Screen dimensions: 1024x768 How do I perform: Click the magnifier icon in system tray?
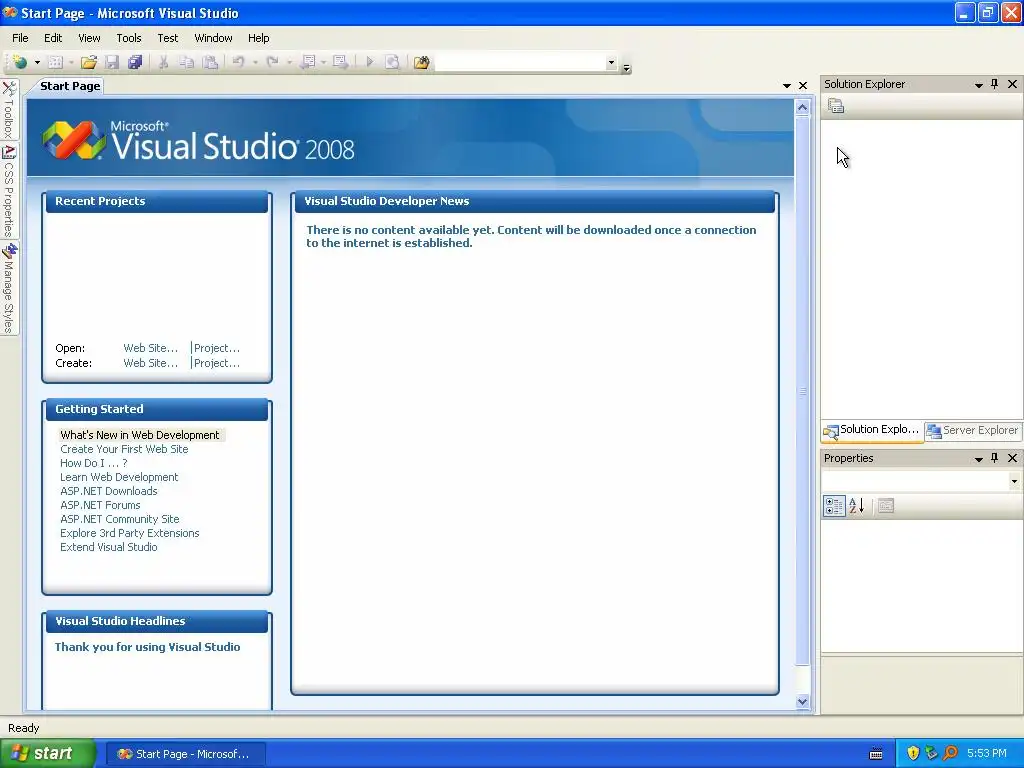click(951, 753)
